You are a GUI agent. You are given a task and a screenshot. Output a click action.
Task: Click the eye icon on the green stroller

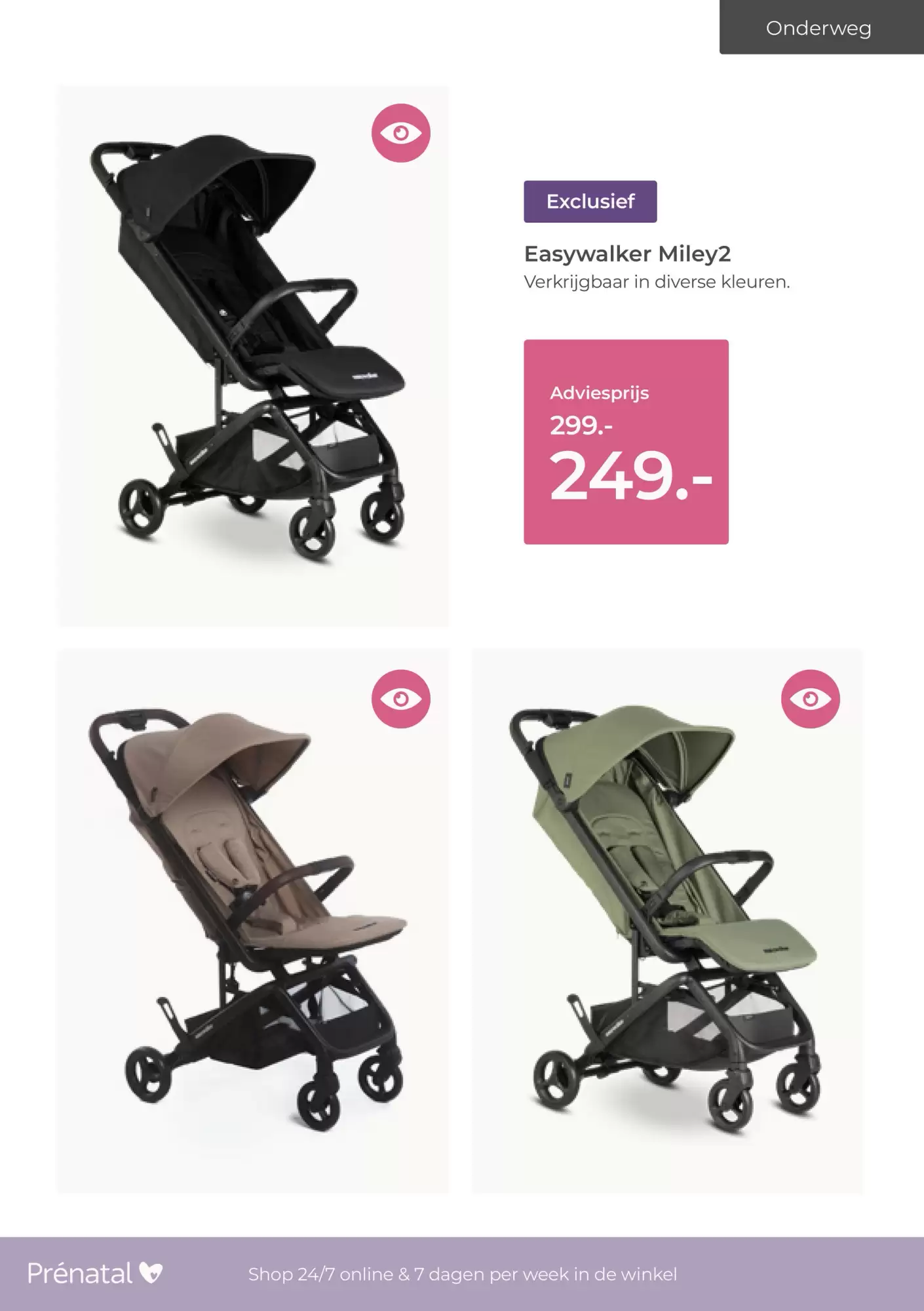(x=811, y=699)
